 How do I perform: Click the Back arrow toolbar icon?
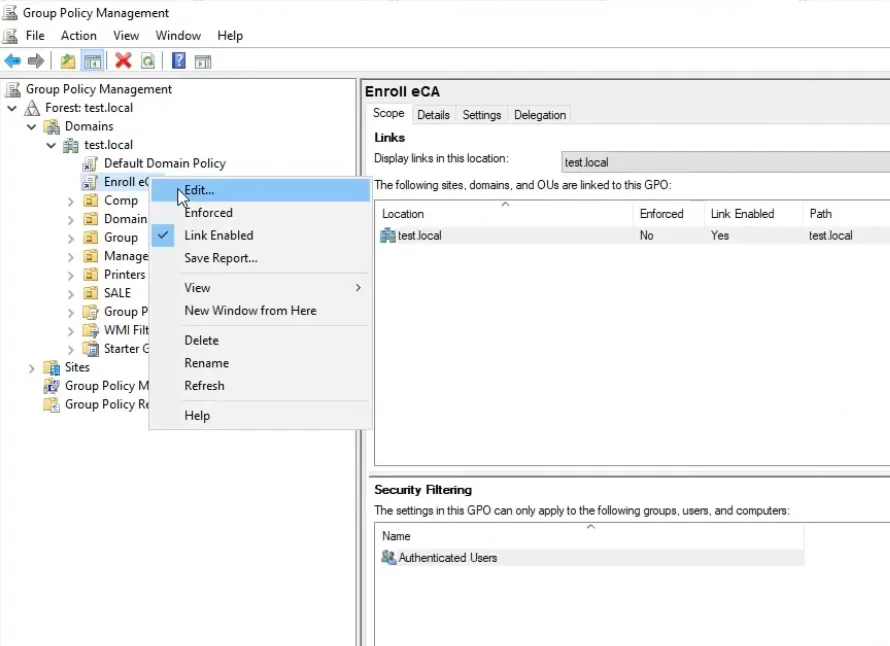(12, 61)
